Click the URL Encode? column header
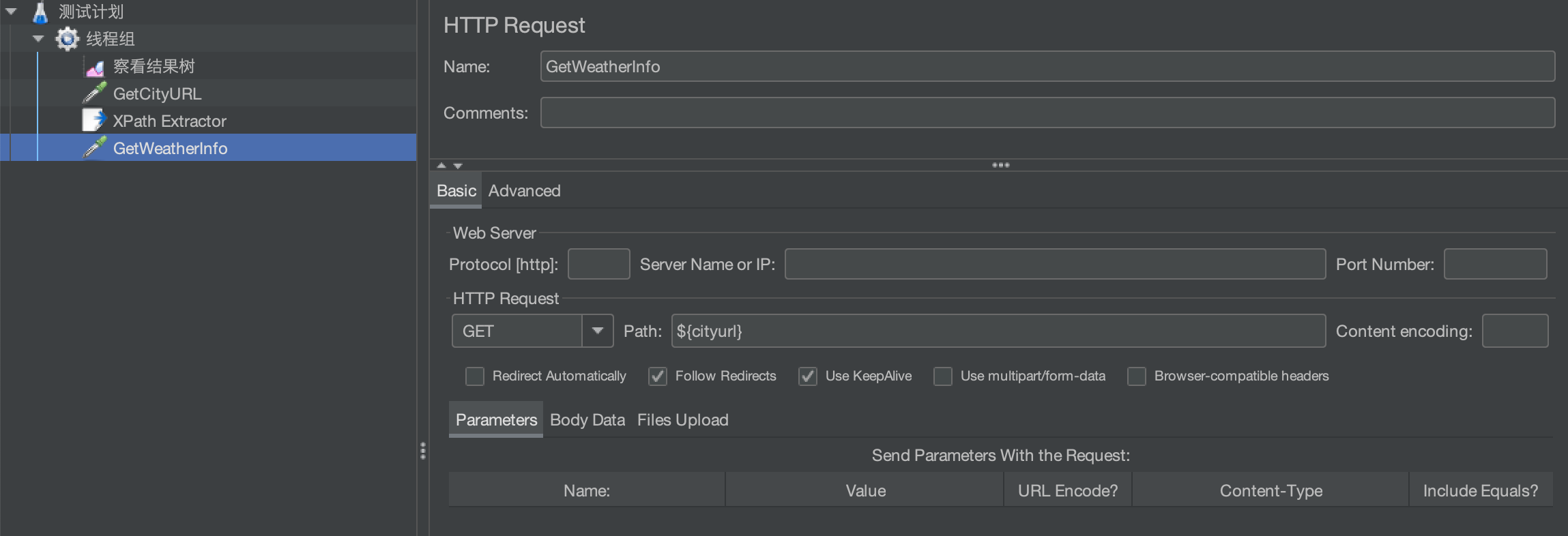The width and height of the screenshot is (1568, 536). coord(1068,490)
